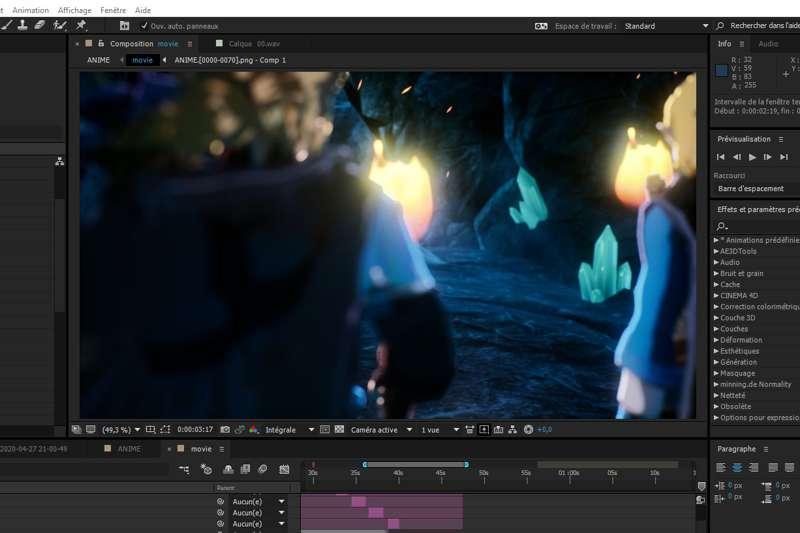Toggle the mask and shape path visibility

coord(165,430)
